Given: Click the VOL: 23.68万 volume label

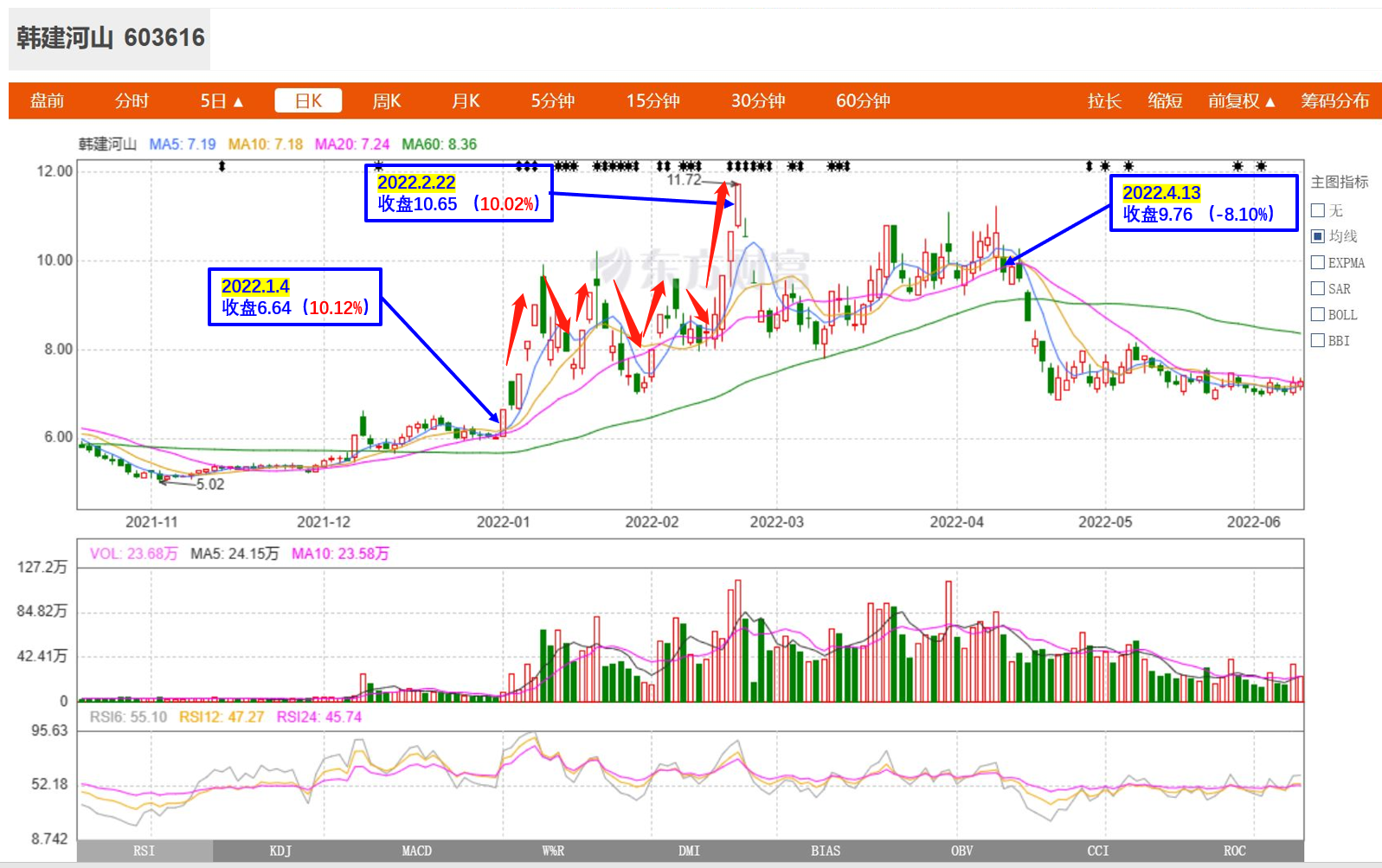Looking at the screenshot, I should pyautogui.click(x=133, y=554).
